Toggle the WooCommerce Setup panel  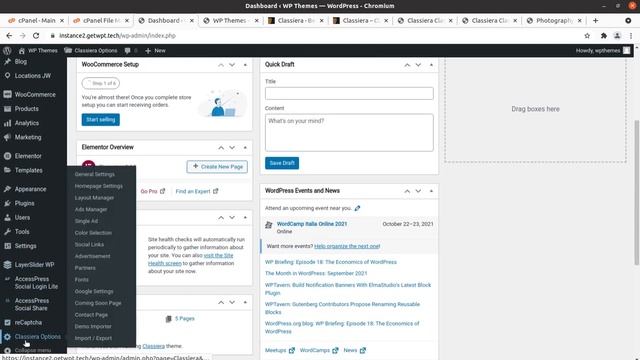click(x=245, y=65)
